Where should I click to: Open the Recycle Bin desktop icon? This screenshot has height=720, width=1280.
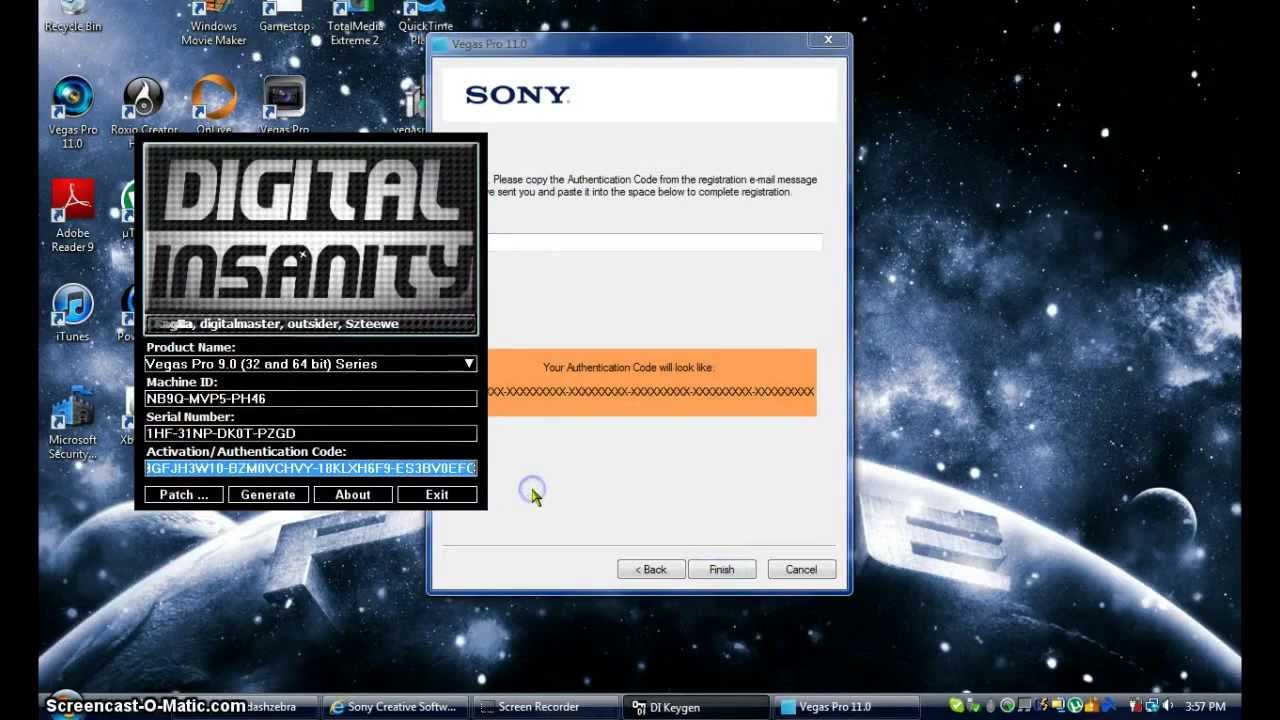tap(72, 17)
